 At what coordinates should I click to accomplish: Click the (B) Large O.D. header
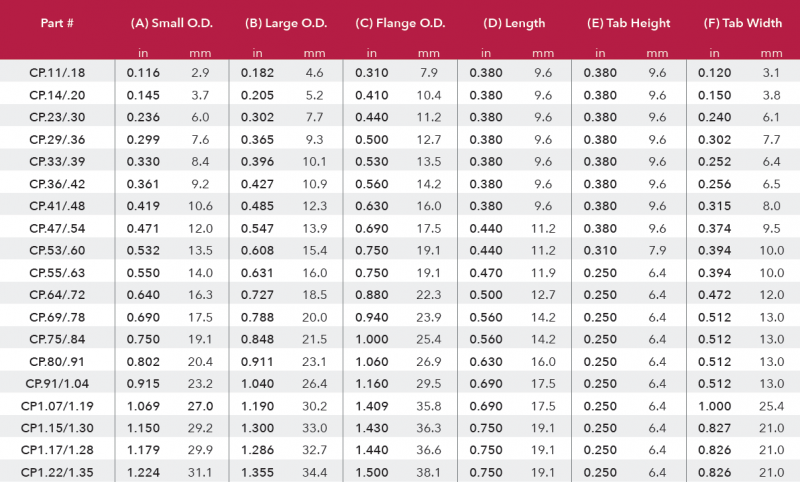(x=285, y=23)
